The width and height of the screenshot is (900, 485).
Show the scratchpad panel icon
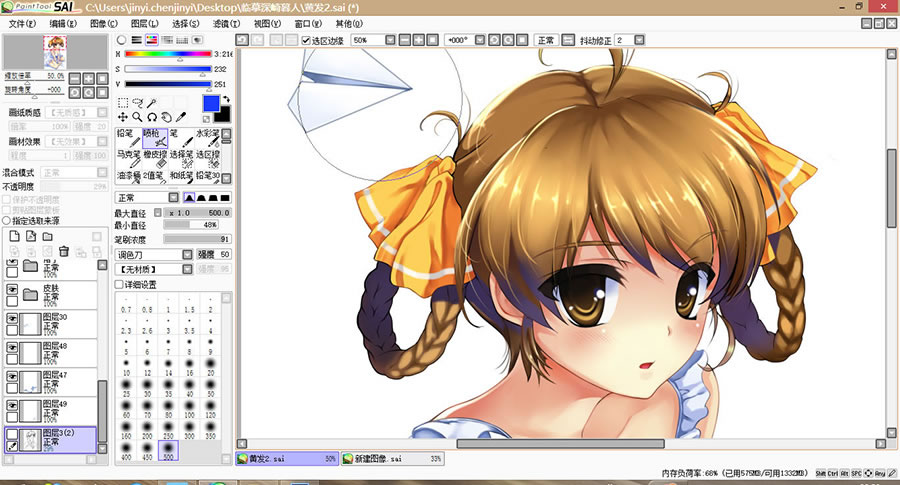197,40
